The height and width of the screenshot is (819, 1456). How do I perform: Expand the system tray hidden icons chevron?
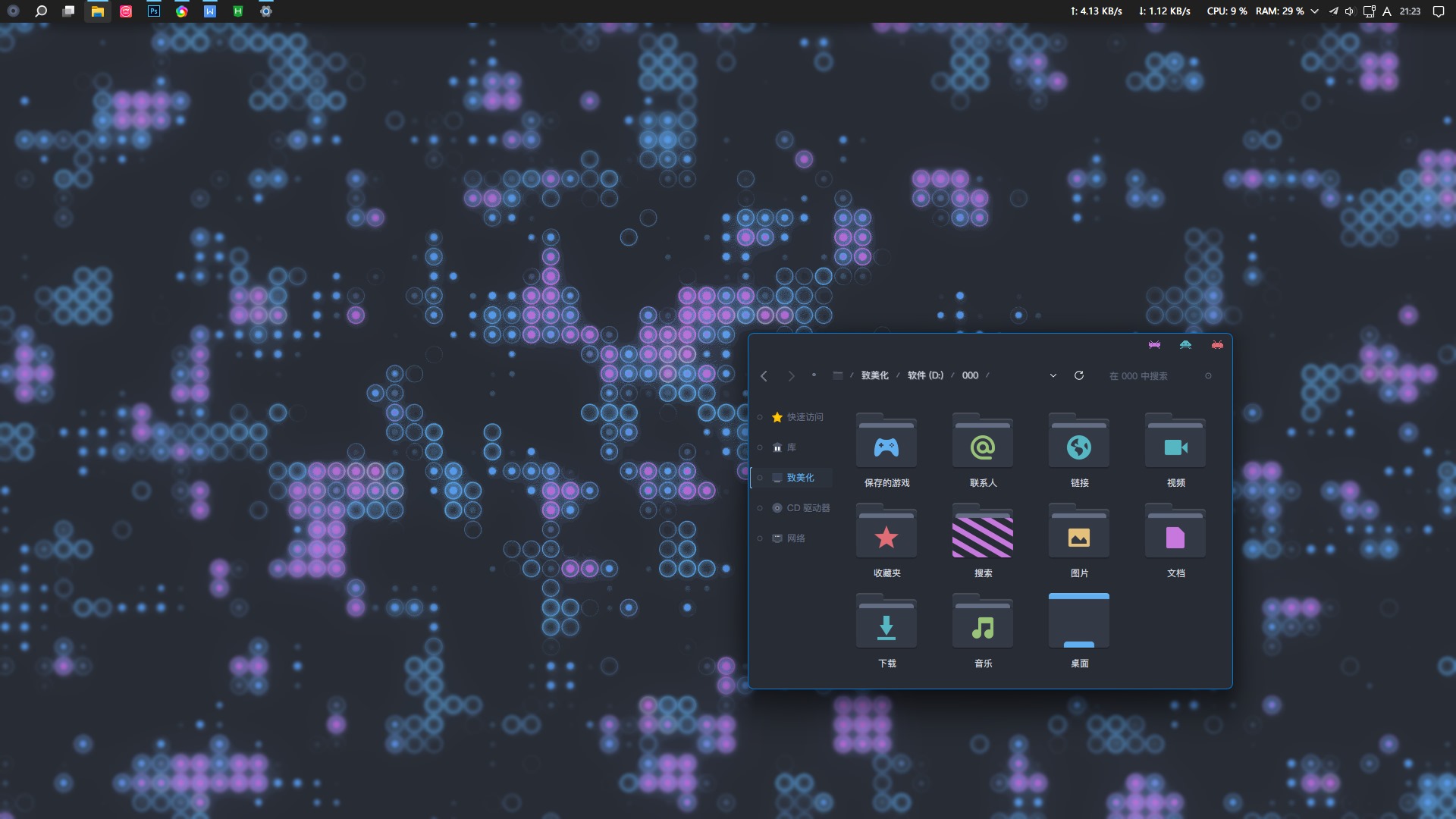coord(1314,11)
